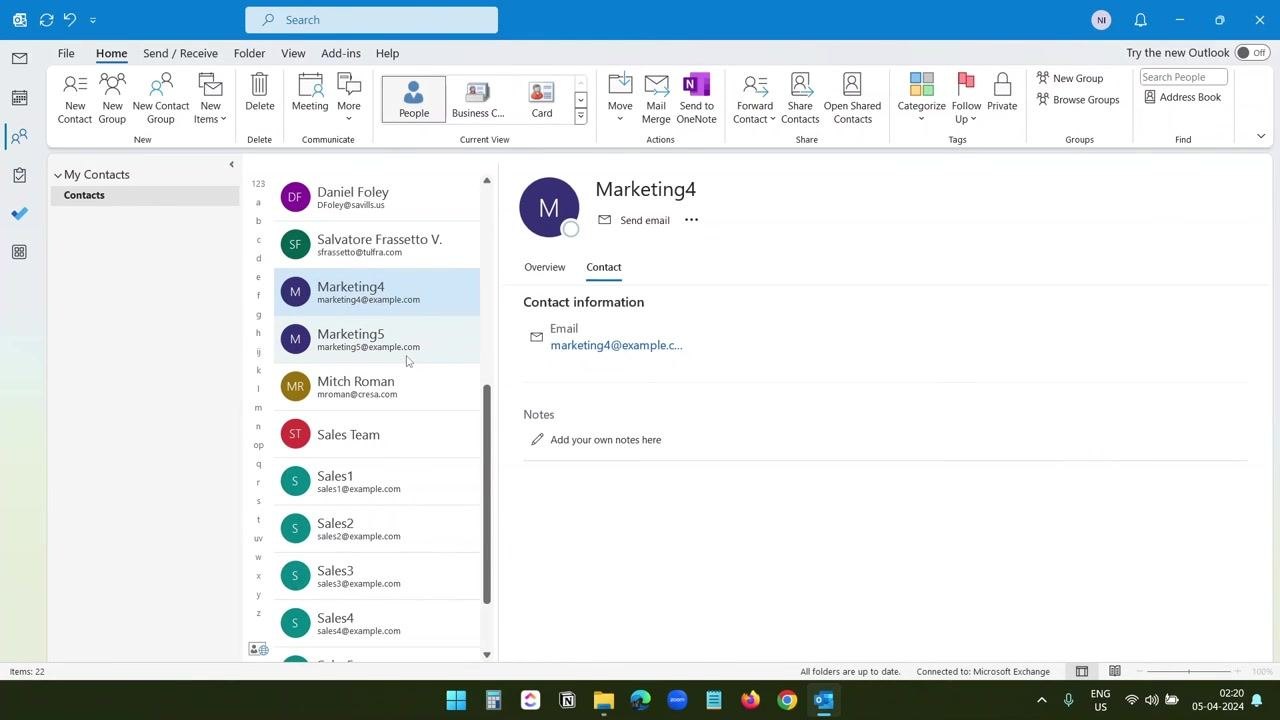Open the Send / Receive tab
This screenshot has width=1280, height=720.
[180, 53]
